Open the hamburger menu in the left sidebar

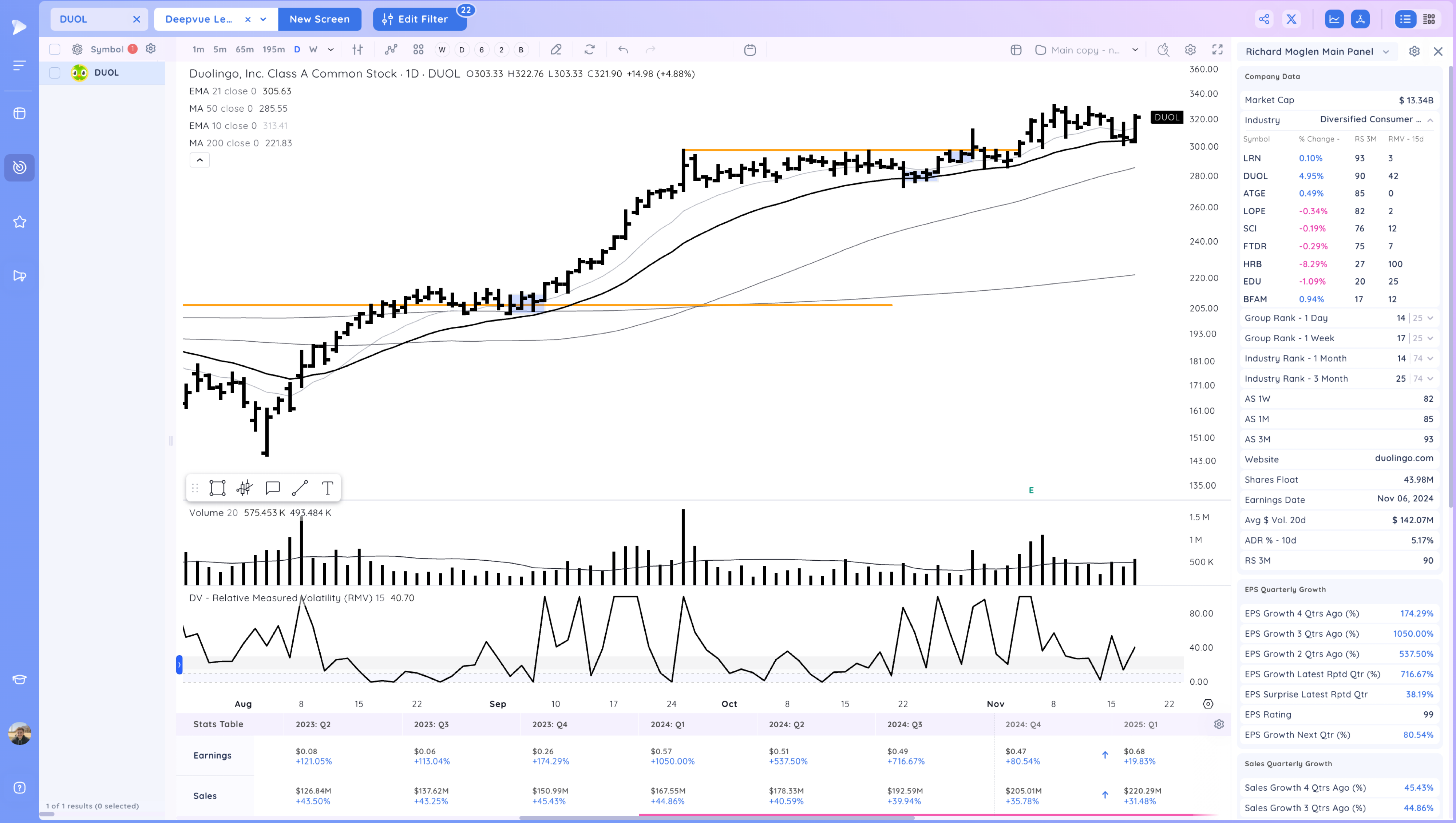pos(19,65)
